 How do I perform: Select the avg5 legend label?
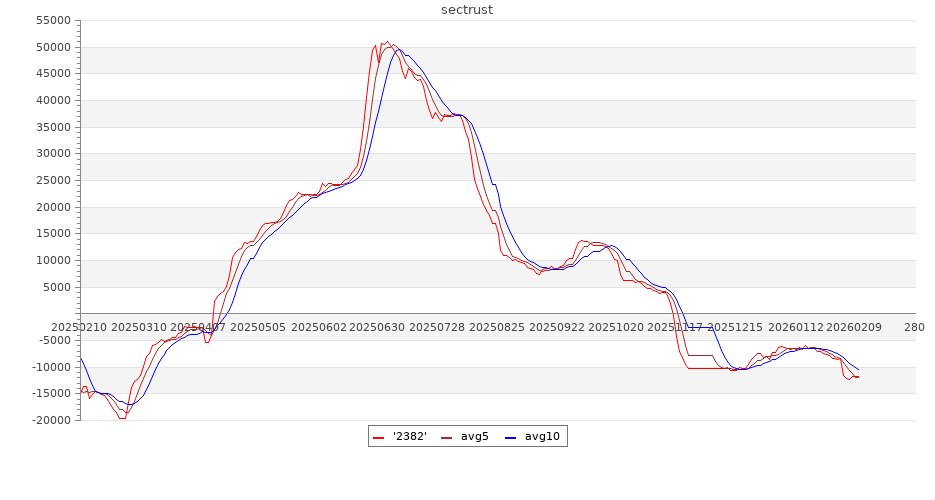pos(476,437)
